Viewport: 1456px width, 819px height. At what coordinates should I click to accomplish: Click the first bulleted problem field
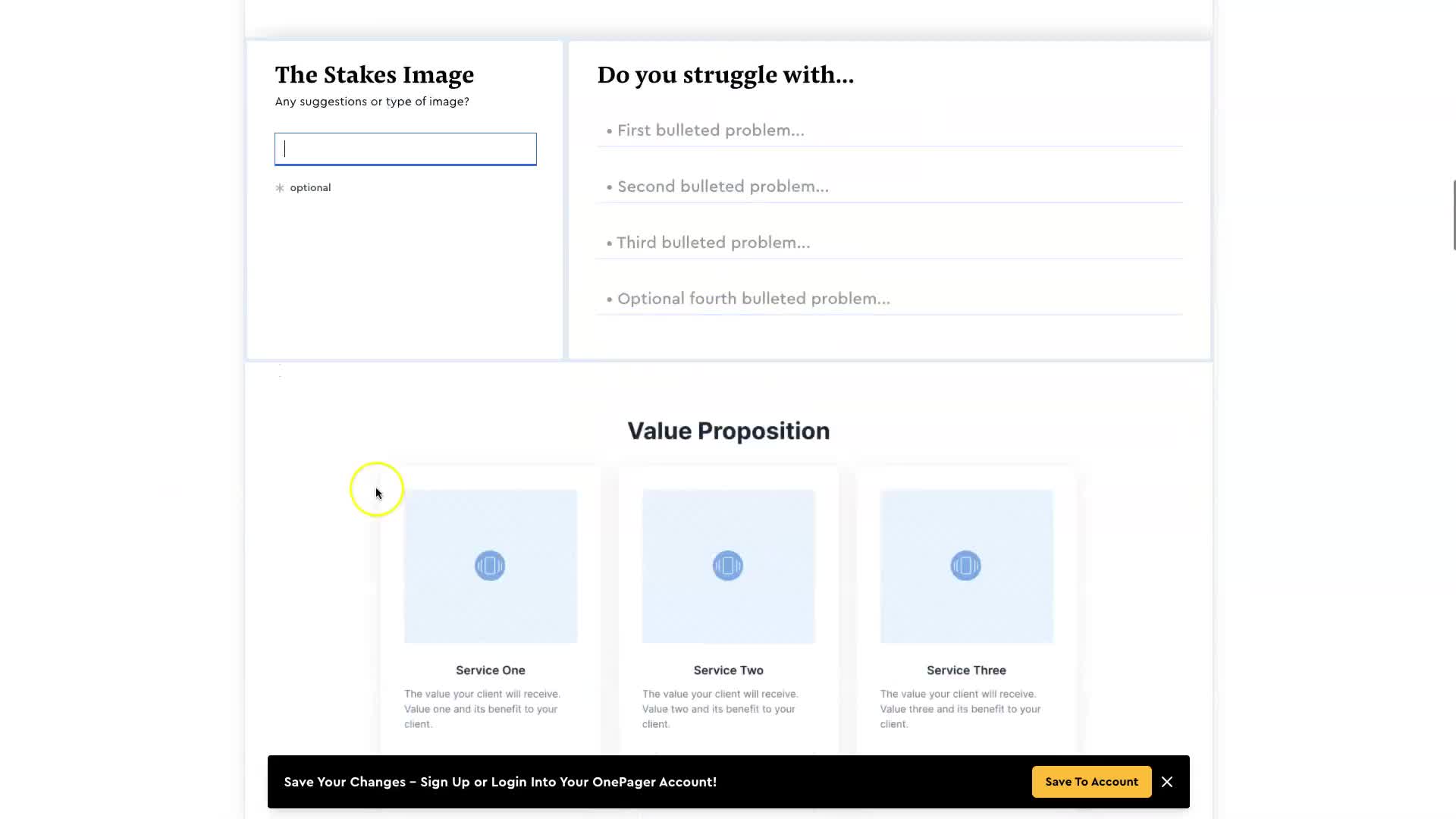(x=890, y=130)
